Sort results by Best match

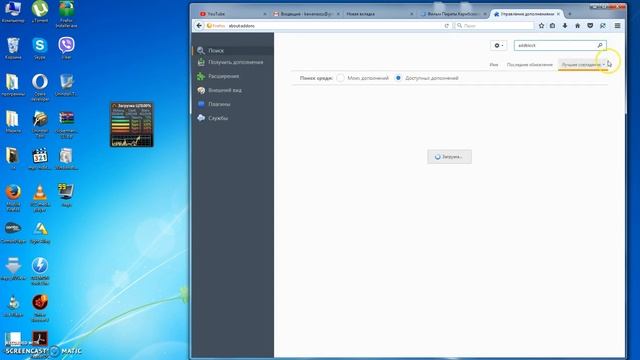(582, 64)
